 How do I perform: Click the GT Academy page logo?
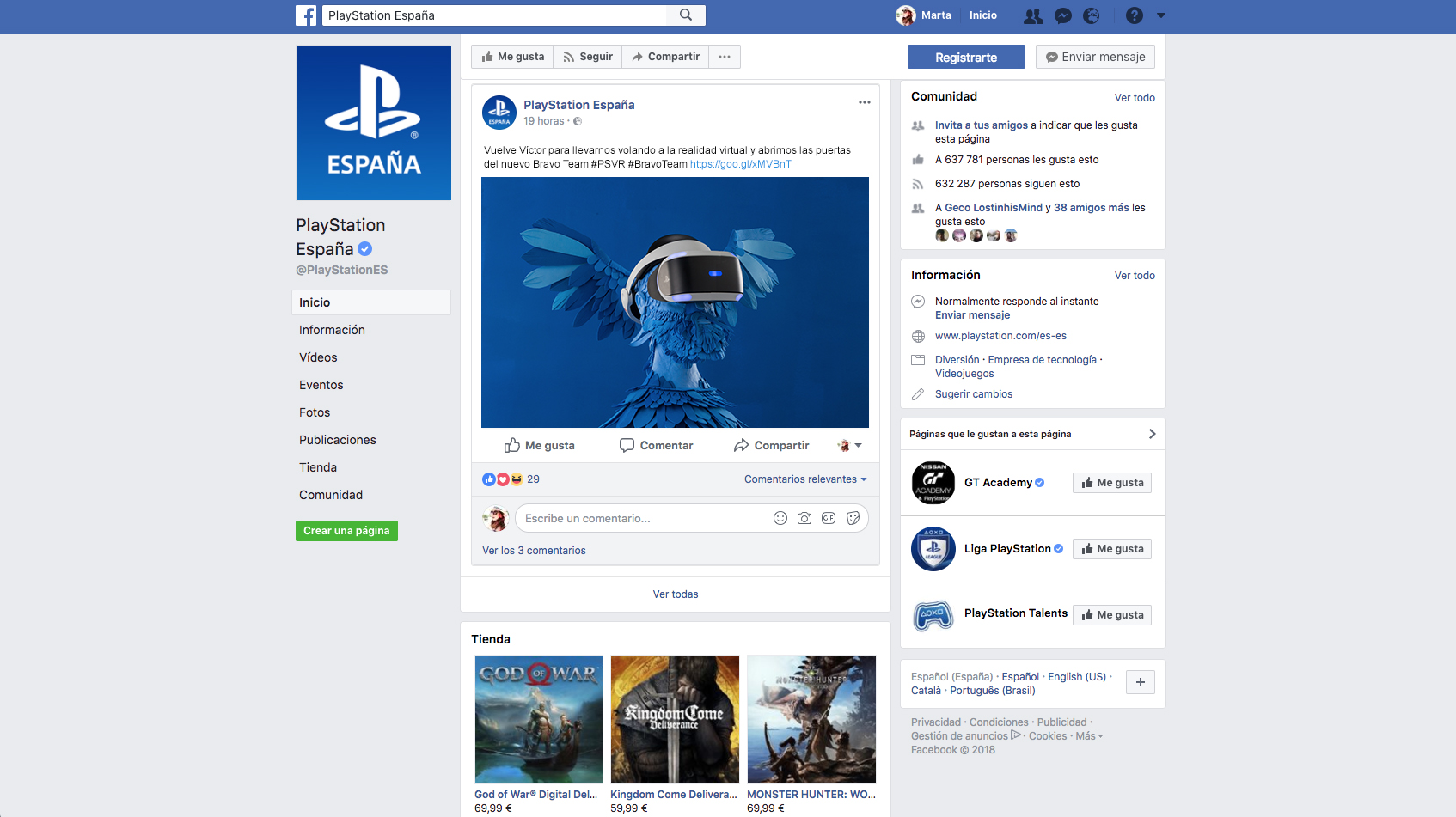point(933,483)
